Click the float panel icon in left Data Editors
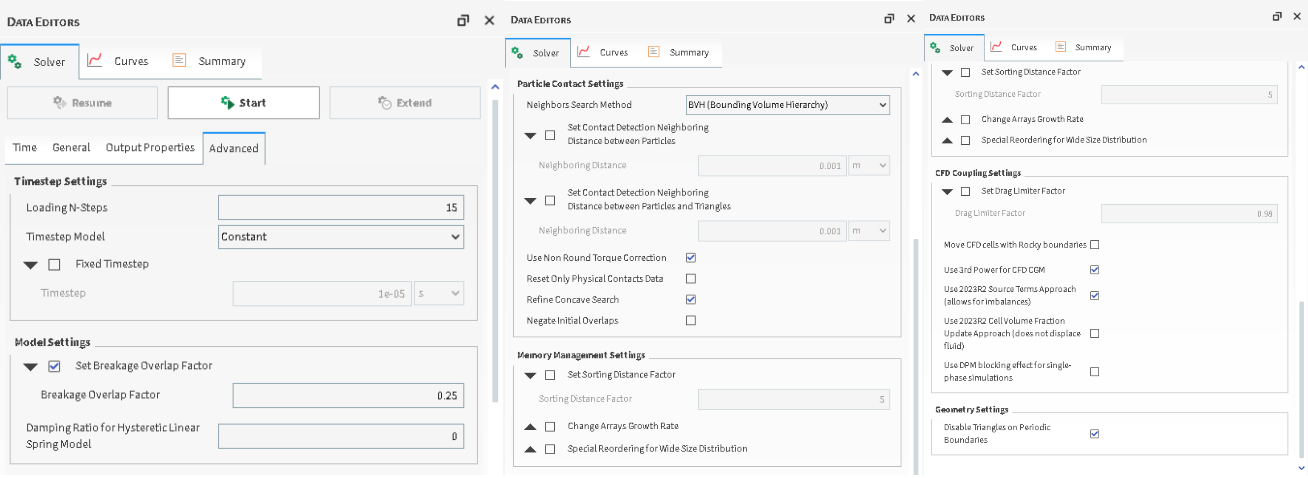This screenshot has width=1308, height=478. pyautogui.click(x=463, y=21)
